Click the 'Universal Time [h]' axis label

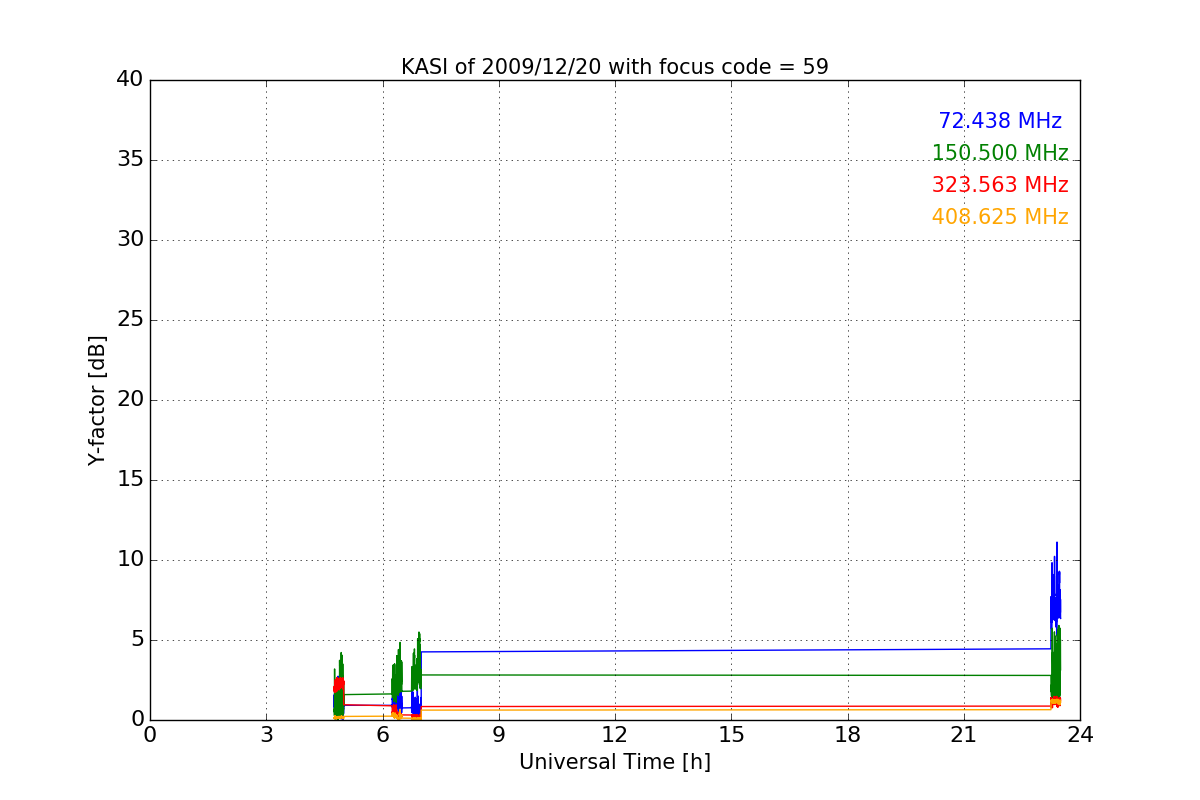615,762
